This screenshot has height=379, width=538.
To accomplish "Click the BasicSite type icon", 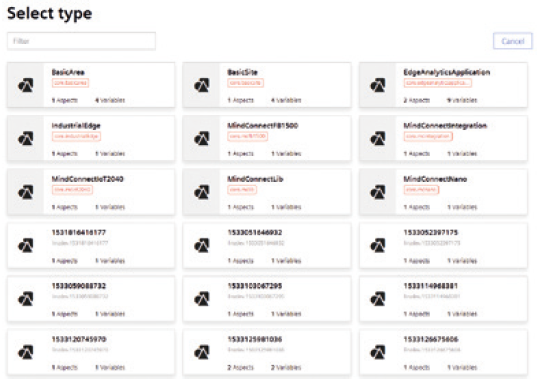I will (x=202, y=85).
